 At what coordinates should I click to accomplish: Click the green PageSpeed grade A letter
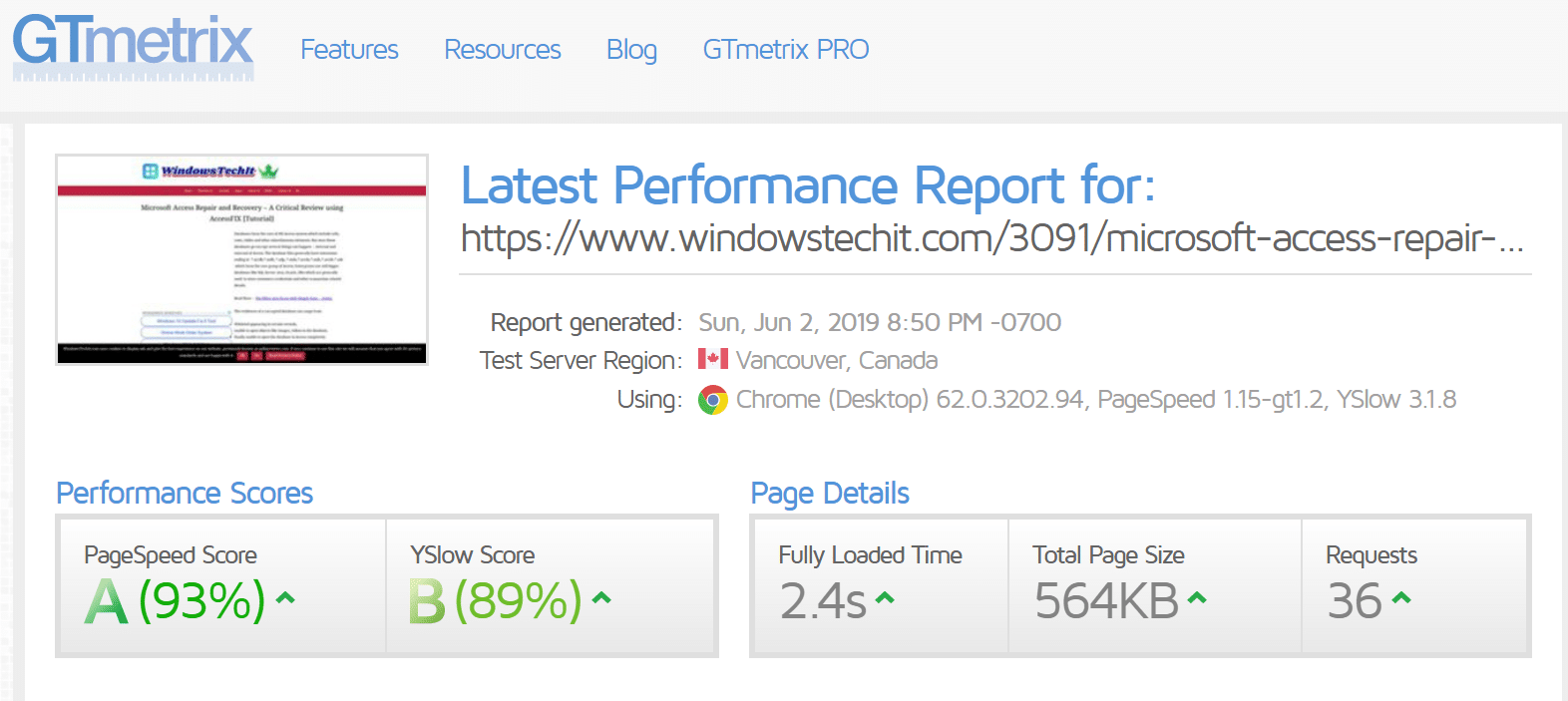click(107, 601)
